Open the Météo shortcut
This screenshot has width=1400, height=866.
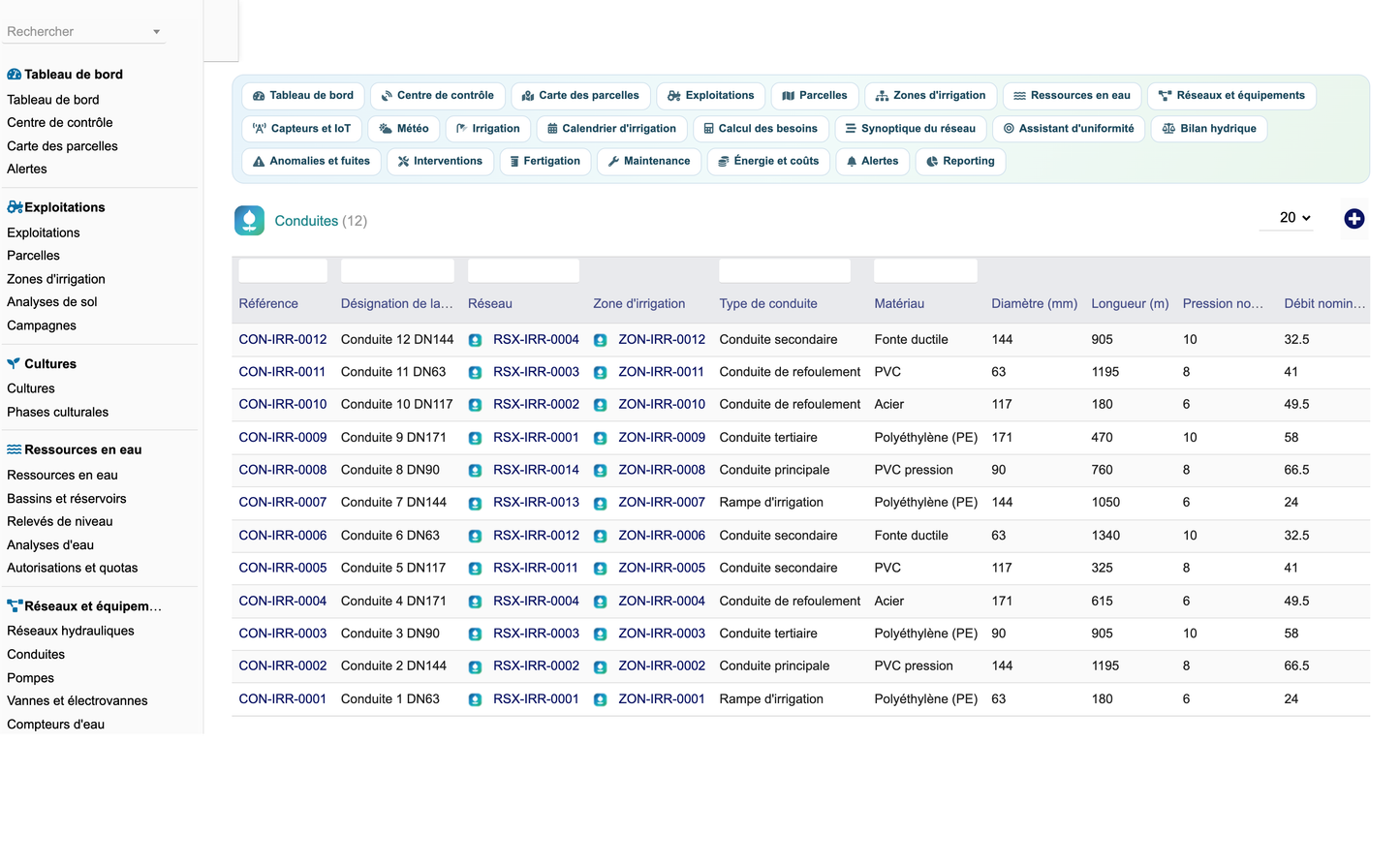404,129
